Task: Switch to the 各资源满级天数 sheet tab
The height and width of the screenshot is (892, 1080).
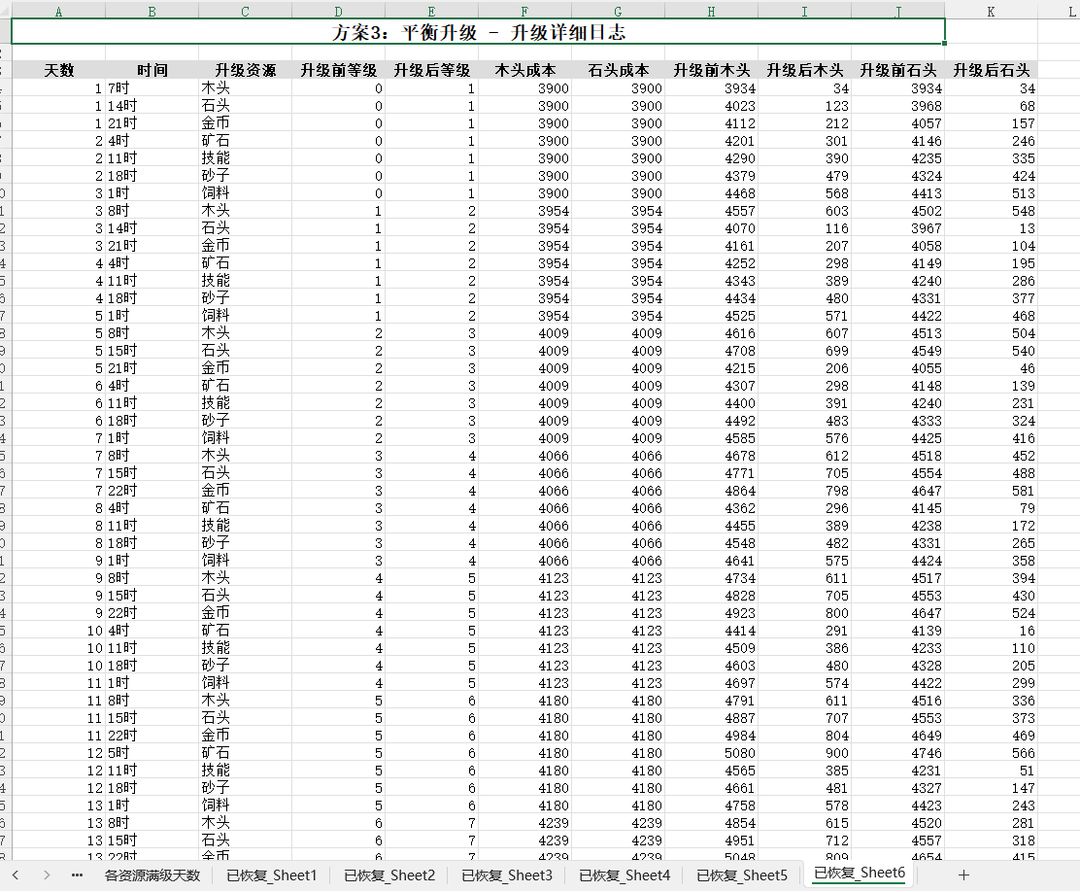Action: click(152, 875)
